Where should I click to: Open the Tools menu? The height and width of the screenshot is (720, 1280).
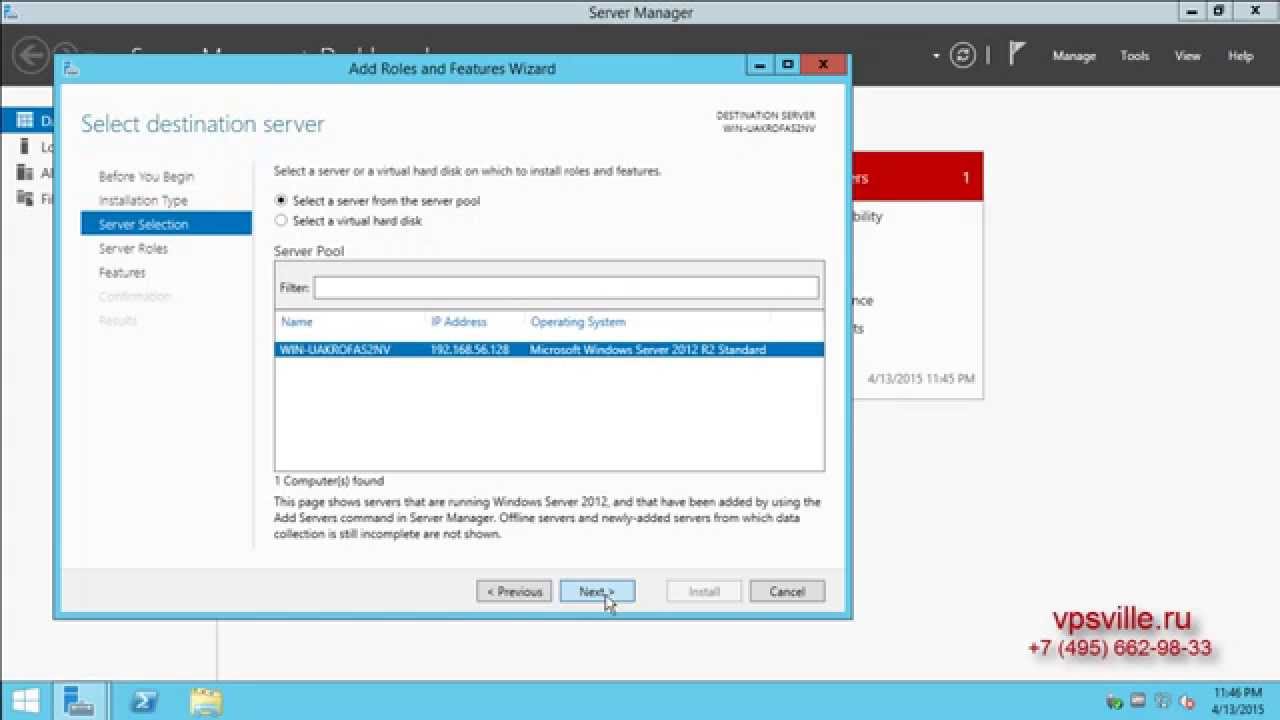[x=1134, y=56]
